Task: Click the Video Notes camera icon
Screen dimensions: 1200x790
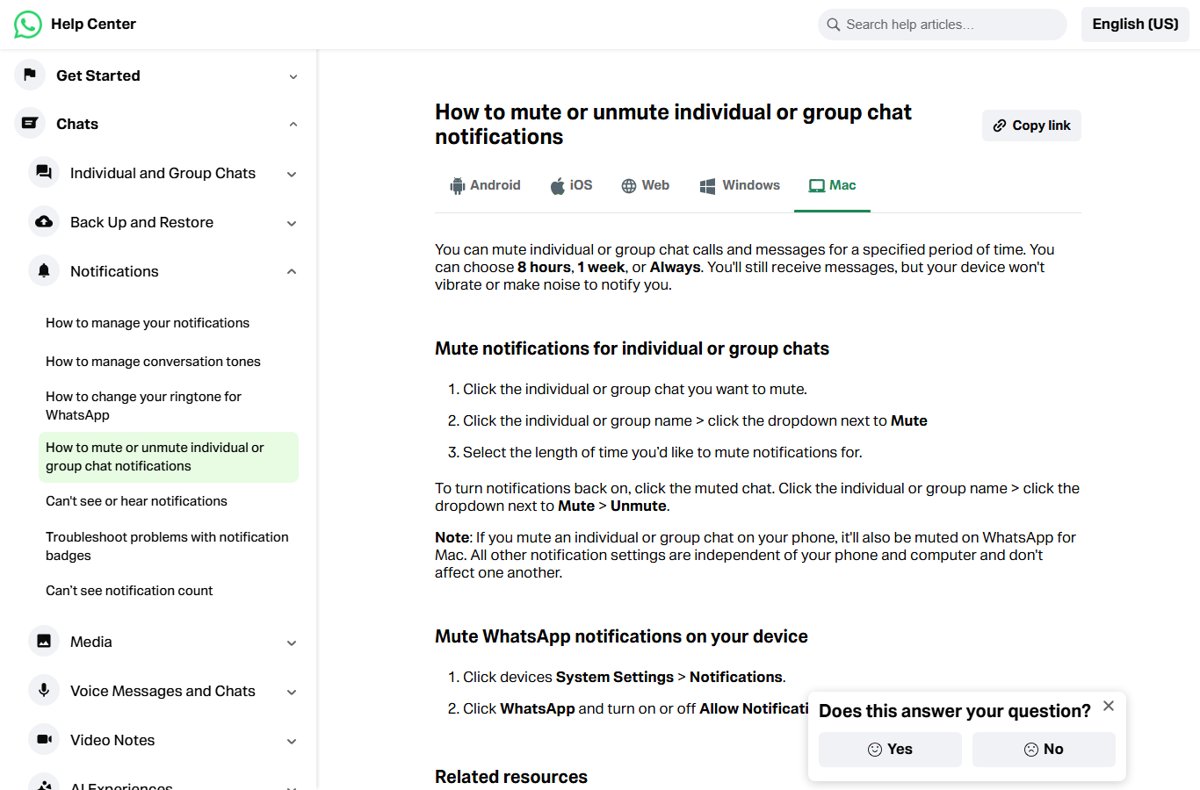Action: [x=44, y=740]
